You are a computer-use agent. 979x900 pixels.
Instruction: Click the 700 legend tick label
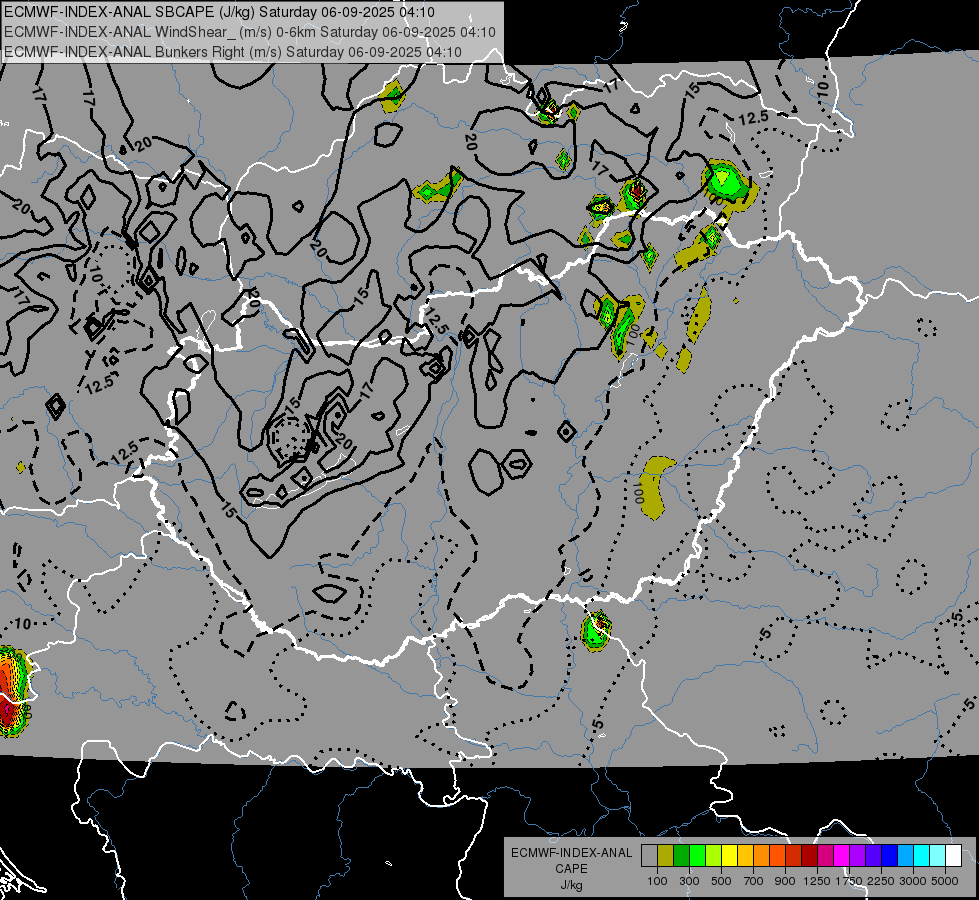[754, 881]
